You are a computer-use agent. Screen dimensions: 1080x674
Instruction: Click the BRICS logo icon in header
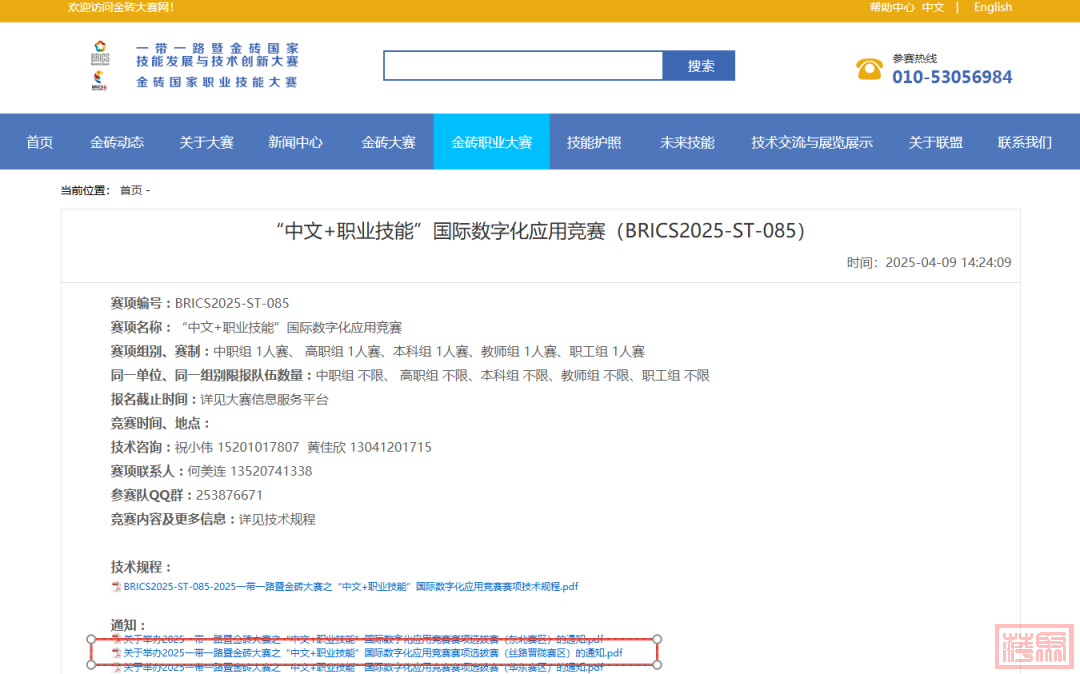point(99,65)
